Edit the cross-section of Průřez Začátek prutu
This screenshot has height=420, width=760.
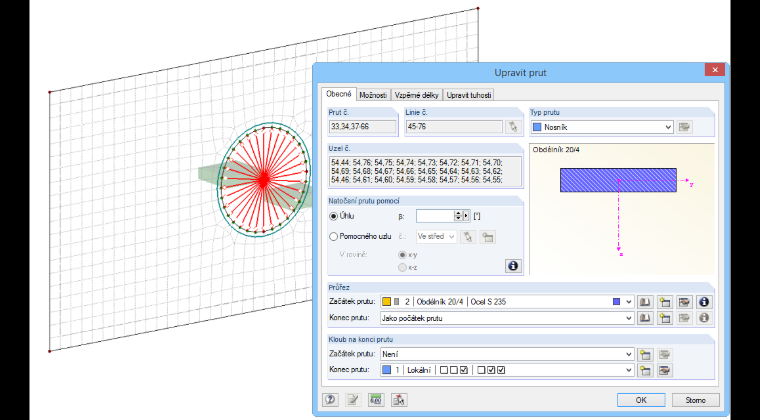[x=684, y=302]
